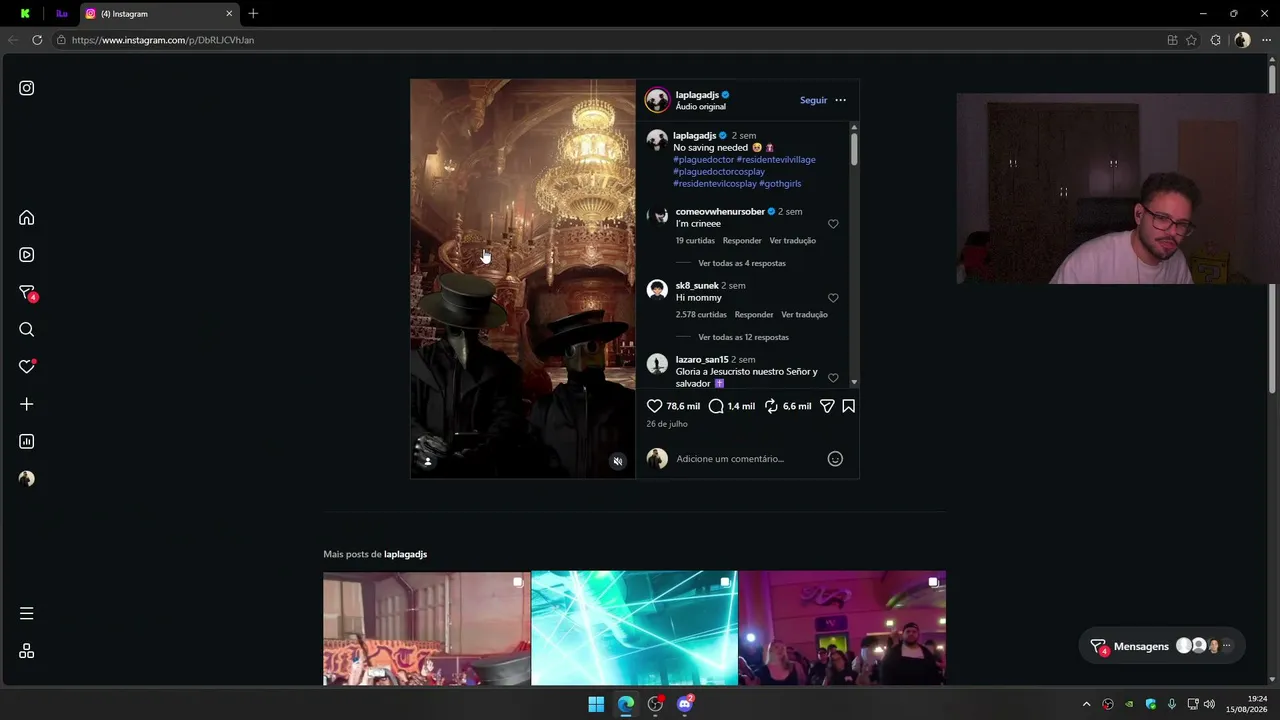Save the post with the bookmark icon
This screenshot has height=720, width=1280.
pos(848,406)
